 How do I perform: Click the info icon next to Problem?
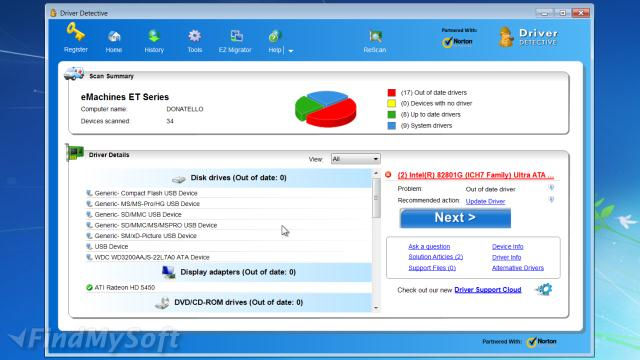(x=551, y=188)
